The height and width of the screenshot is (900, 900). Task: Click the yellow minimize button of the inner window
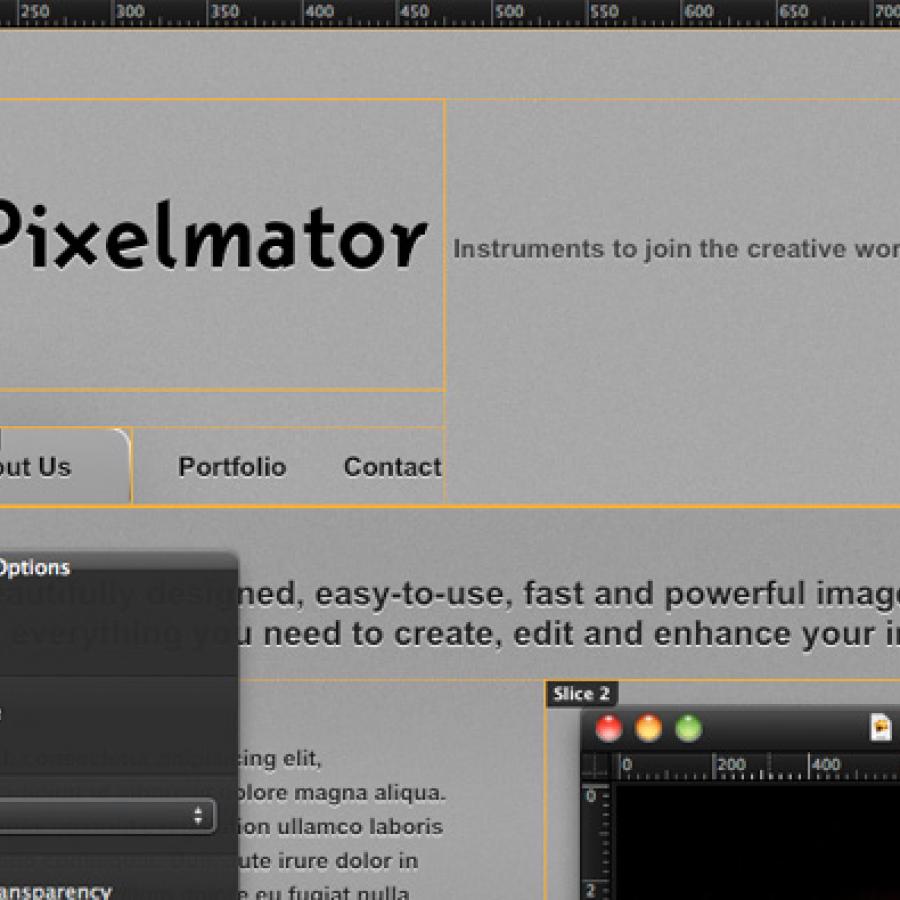[x=649, y=729]
